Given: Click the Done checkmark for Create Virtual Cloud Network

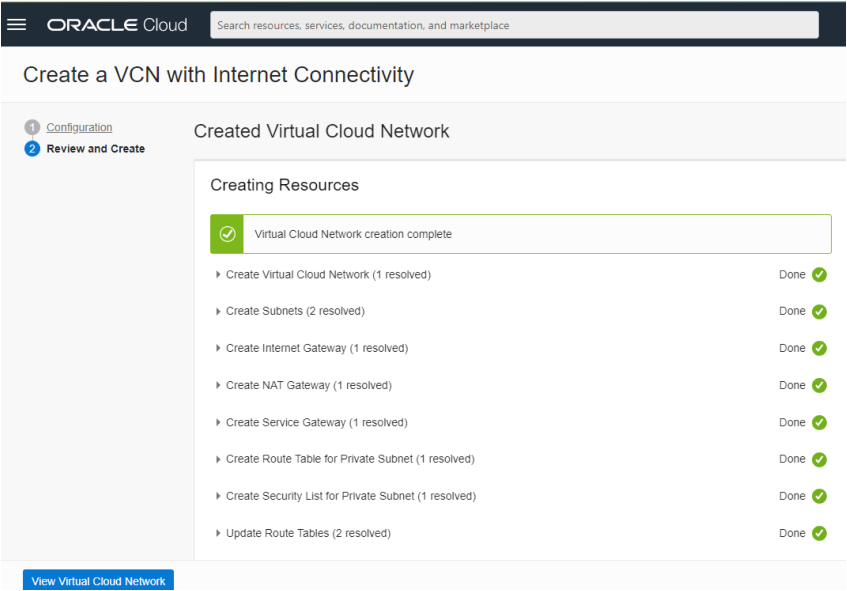Looking at the screenshot, I should [x=819, y=274].
